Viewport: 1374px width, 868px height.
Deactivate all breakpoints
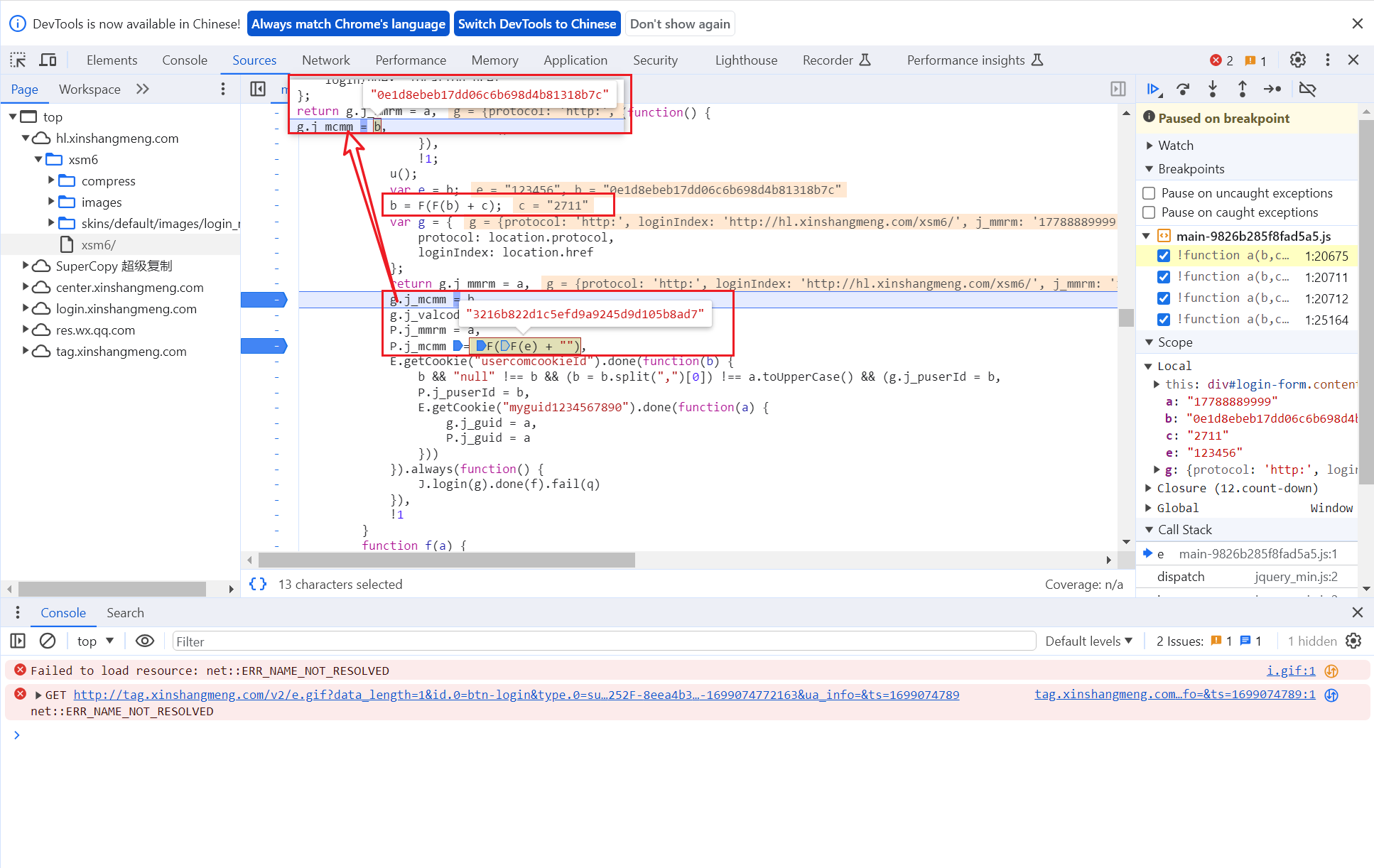(x=1307, y=89)
